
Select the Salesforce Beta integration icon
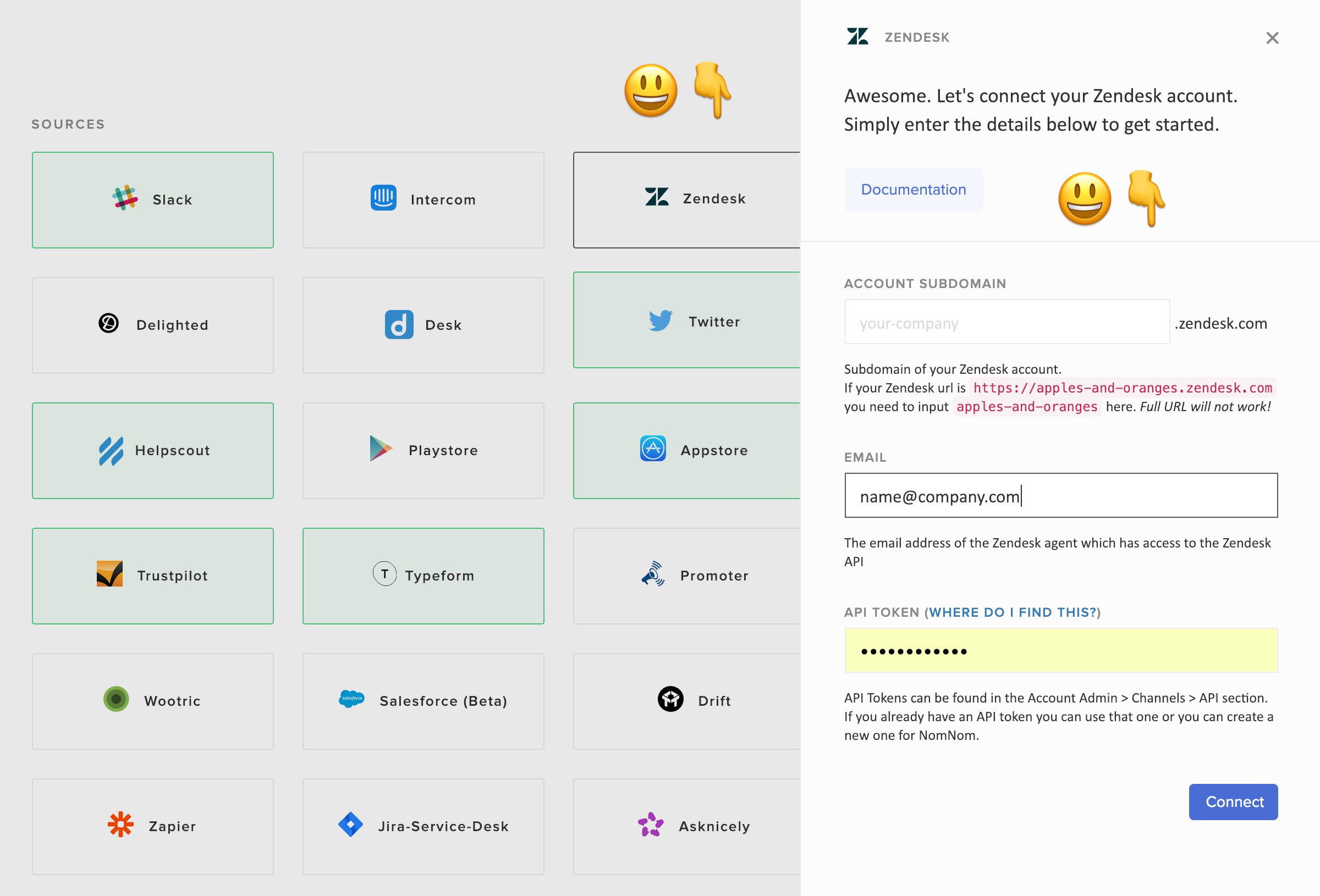pos(350,700)
